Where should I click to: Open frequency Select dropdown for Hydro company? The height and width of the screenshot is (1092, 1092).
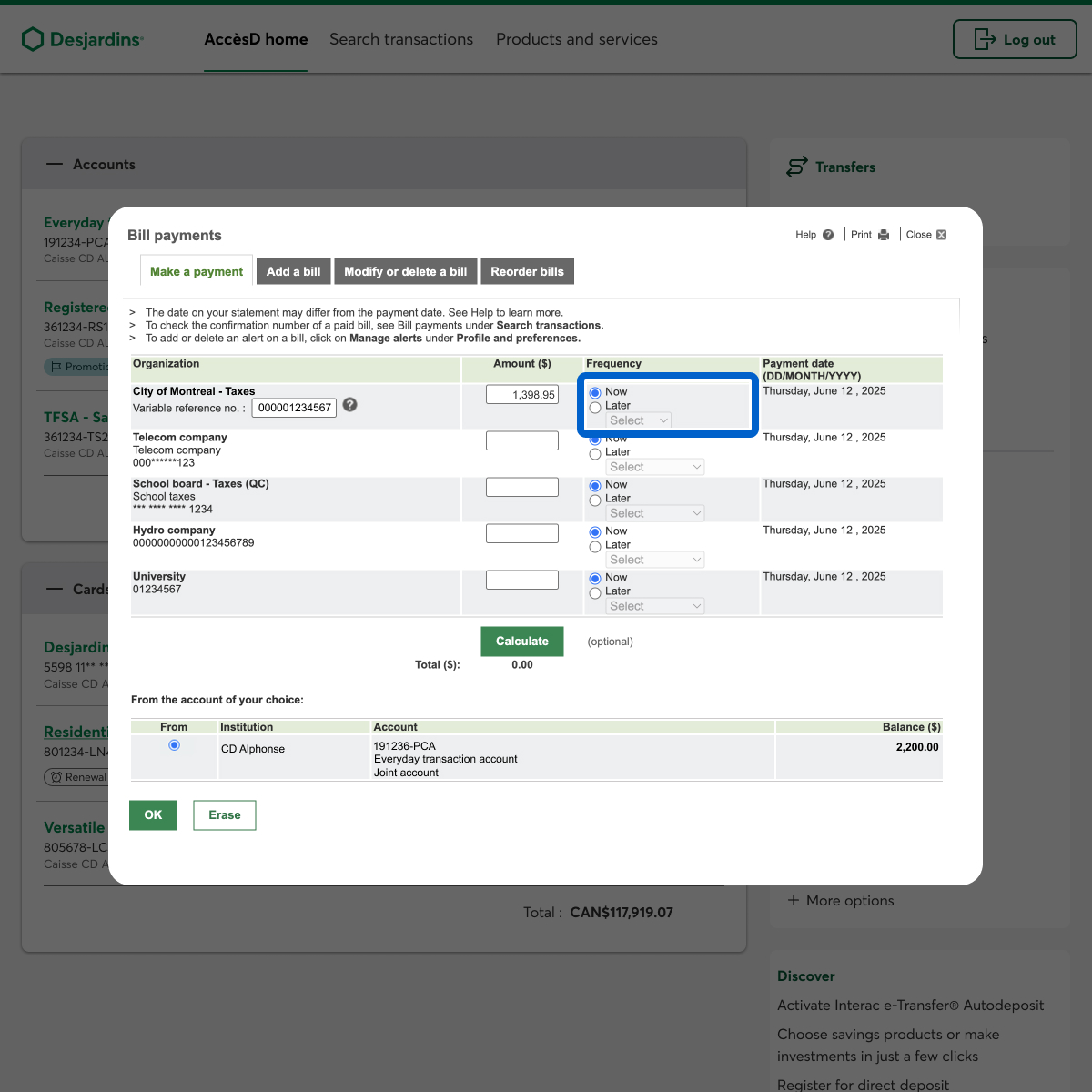(x=655, y=560)
